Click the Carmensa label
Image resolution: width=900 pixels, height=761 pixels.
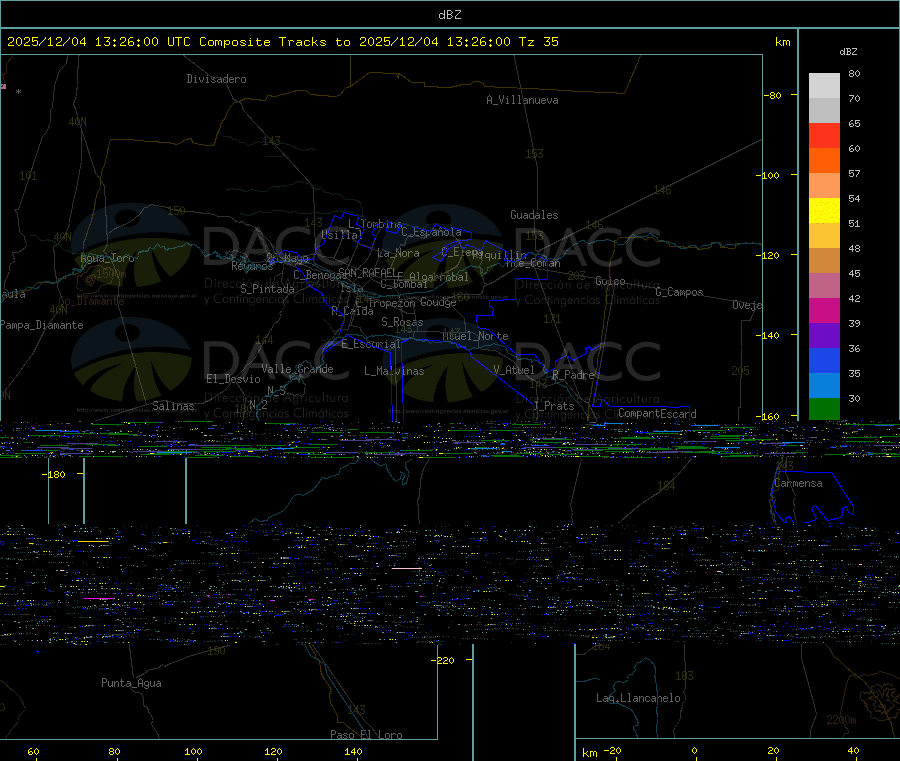[x=798, y=483]
